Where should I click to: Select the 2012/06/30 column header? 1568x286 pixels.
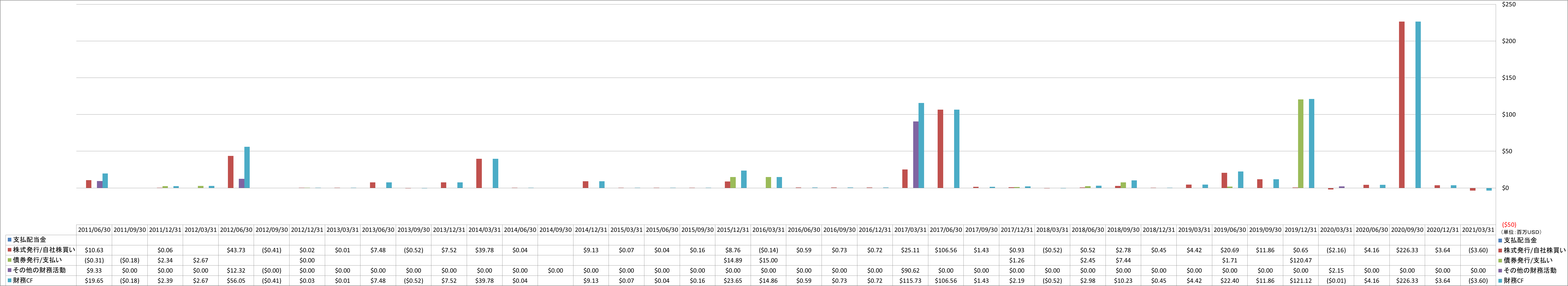[x=236, y=230]
